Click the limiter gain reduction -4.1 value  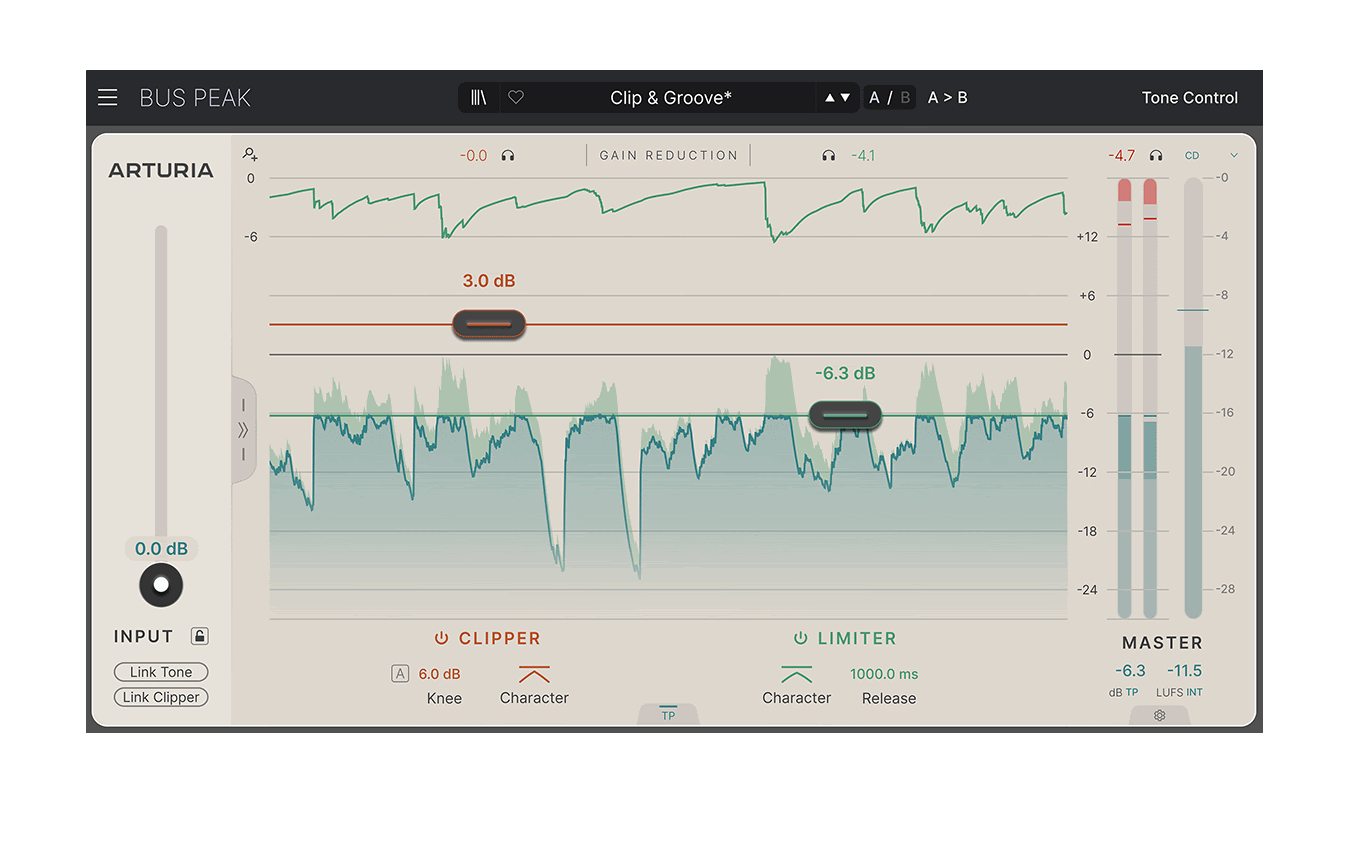[863, 155]
